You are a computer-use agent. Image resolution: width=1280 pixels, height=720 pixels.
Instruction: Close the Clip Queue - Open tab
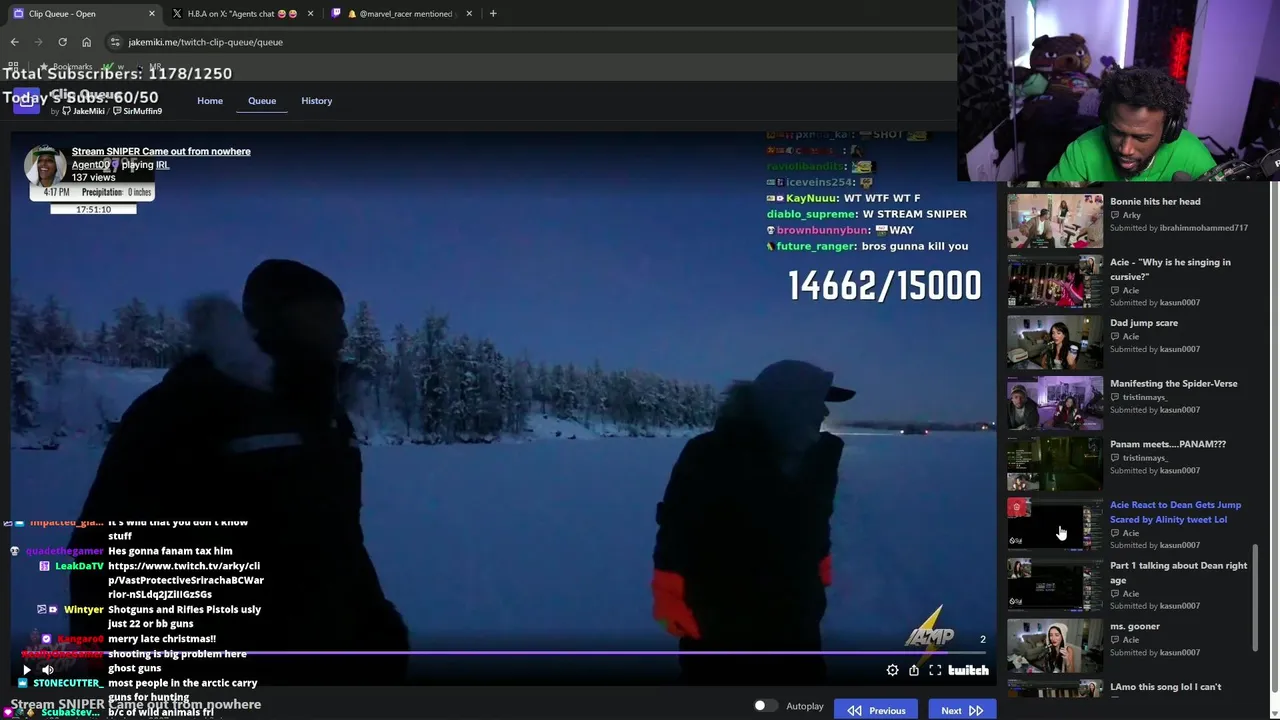point(152,14)
